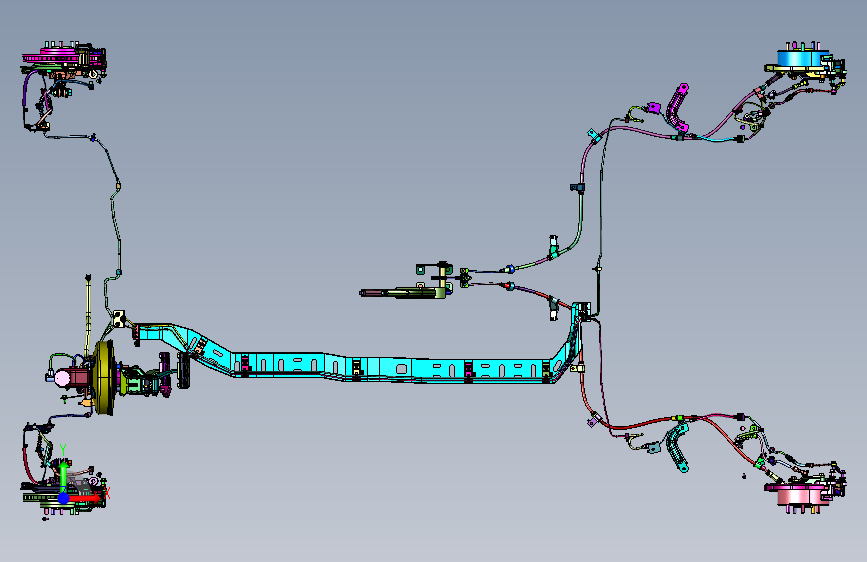Viewport: 867px width, 562px height.
Task: Select the vertical yellow rod above booster
Action: click(88, 315)
